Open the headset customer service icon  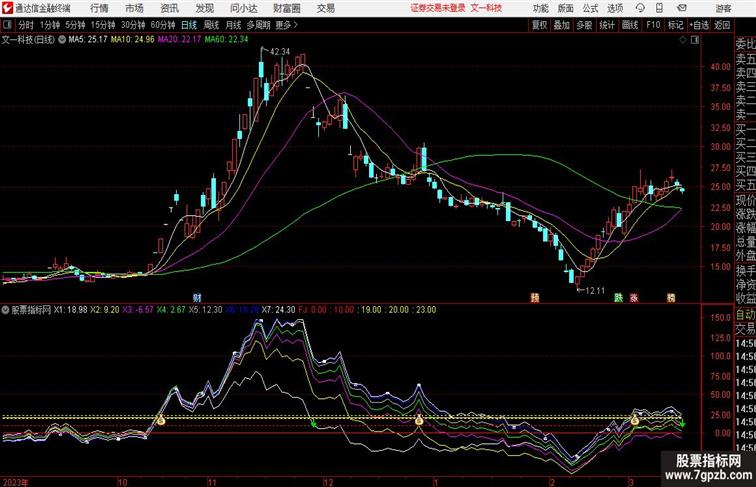[640, 8]
